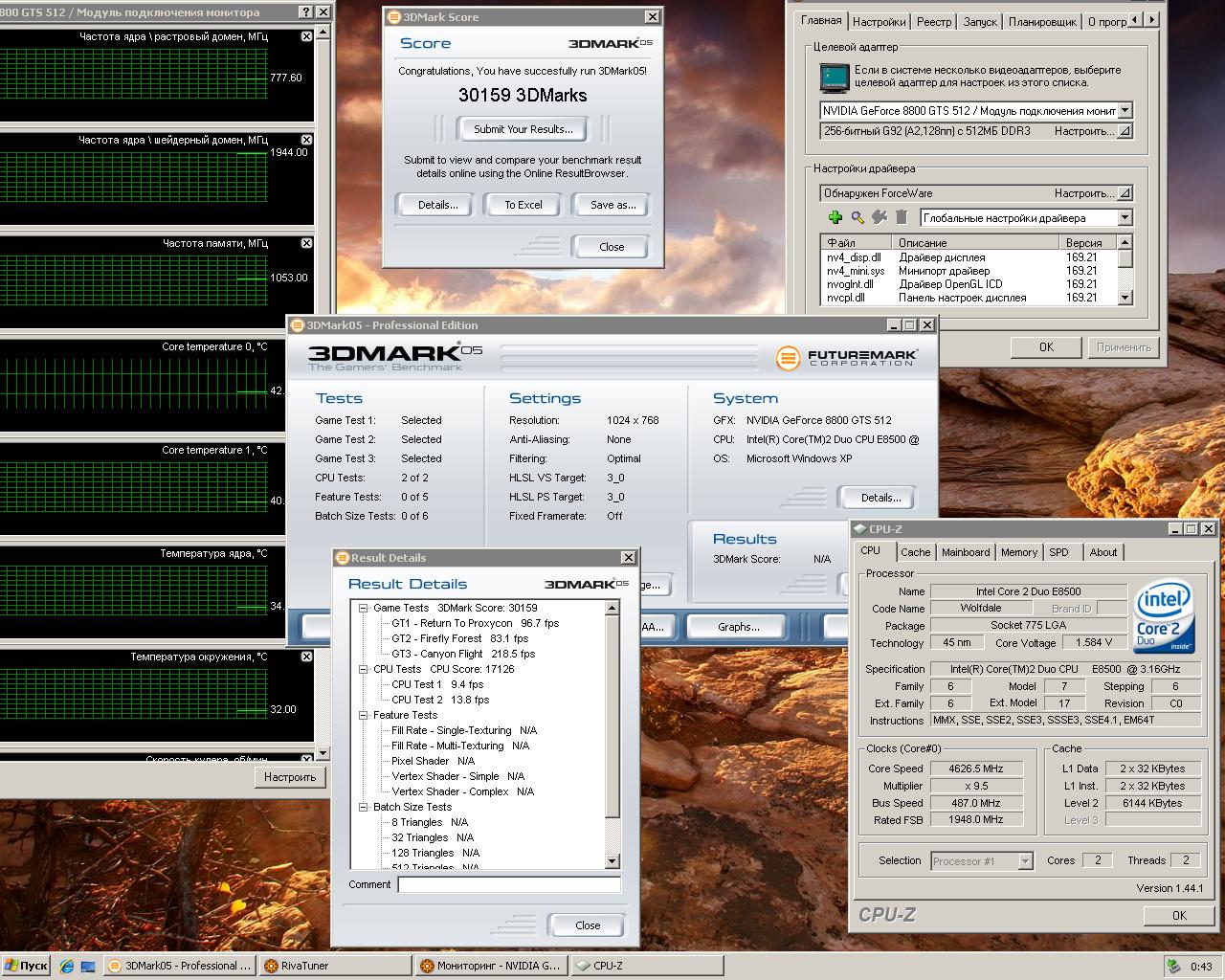This screenshot has height=980, width=1225.
Task: Click the magnifier search icon in RivaTuner
Action: (x=857, y=217)
